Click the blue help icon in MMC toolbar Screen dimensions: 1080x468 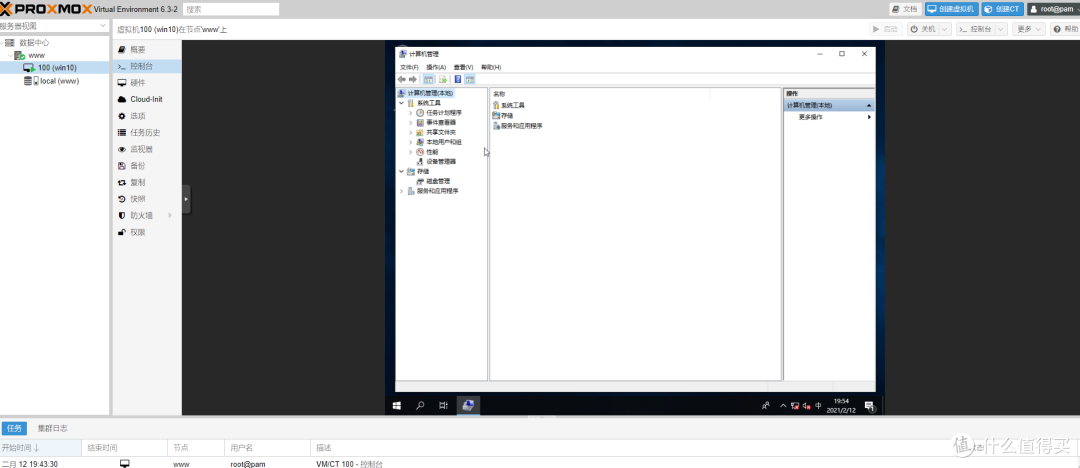click(457, 79)
